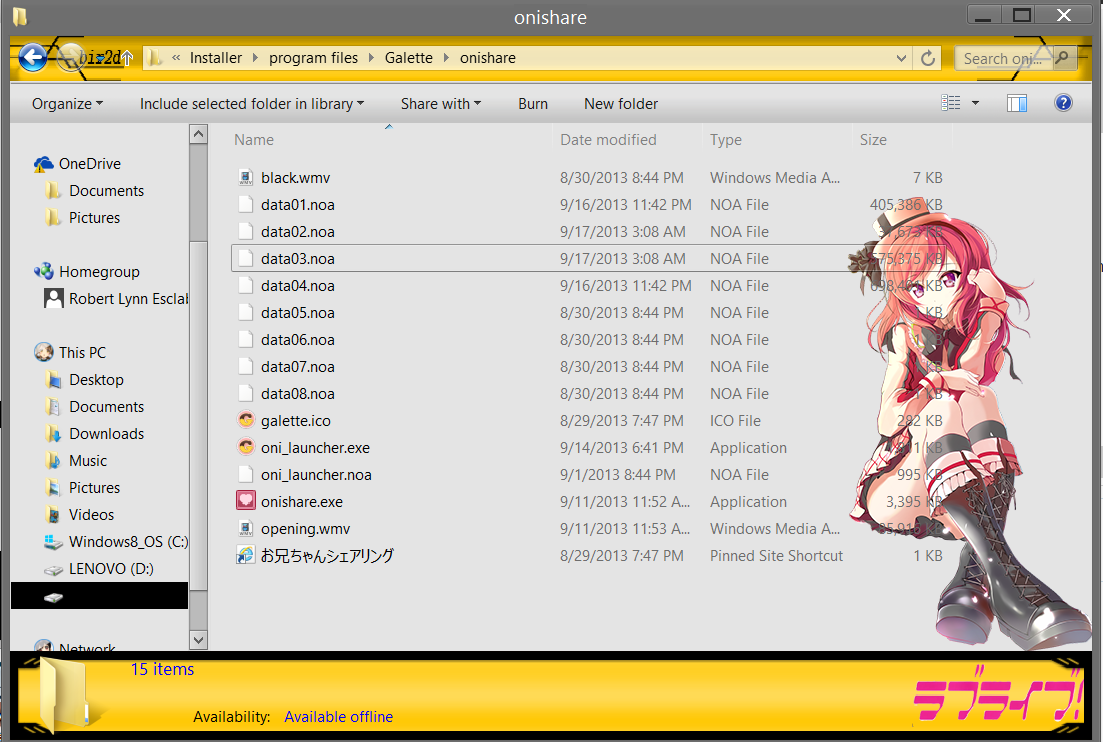Expand the chevron after Installer in path

(255, 58)
